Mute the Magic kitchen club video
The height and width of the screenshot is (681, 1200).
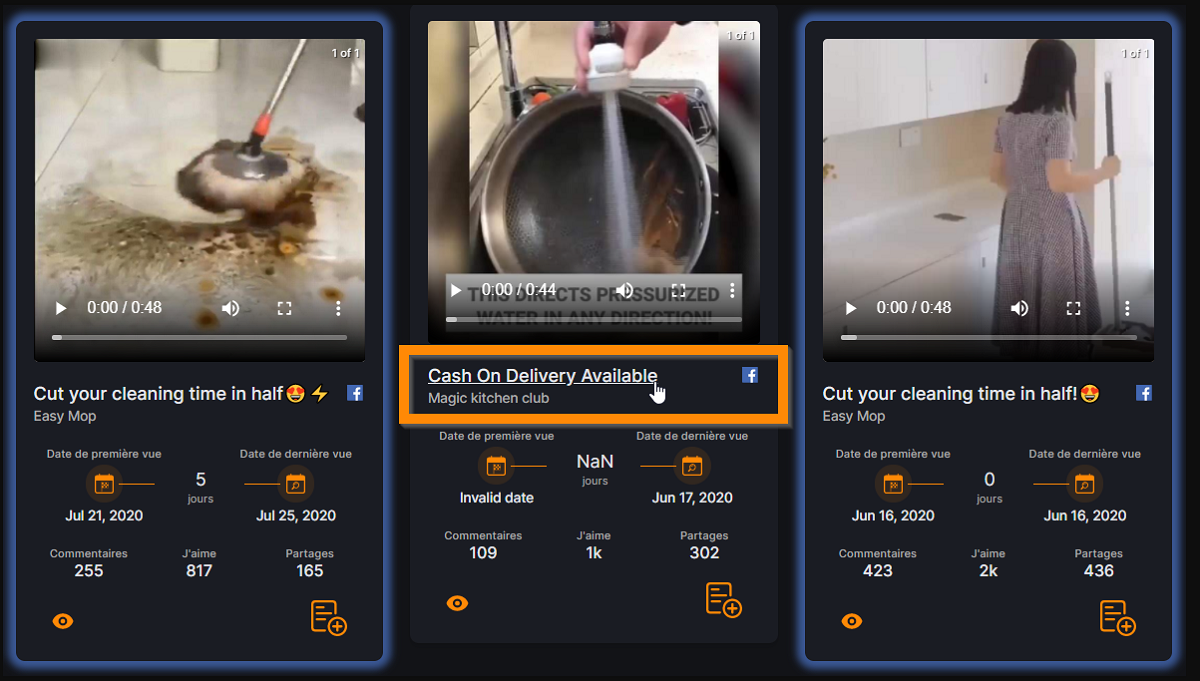tap(625, 290)
